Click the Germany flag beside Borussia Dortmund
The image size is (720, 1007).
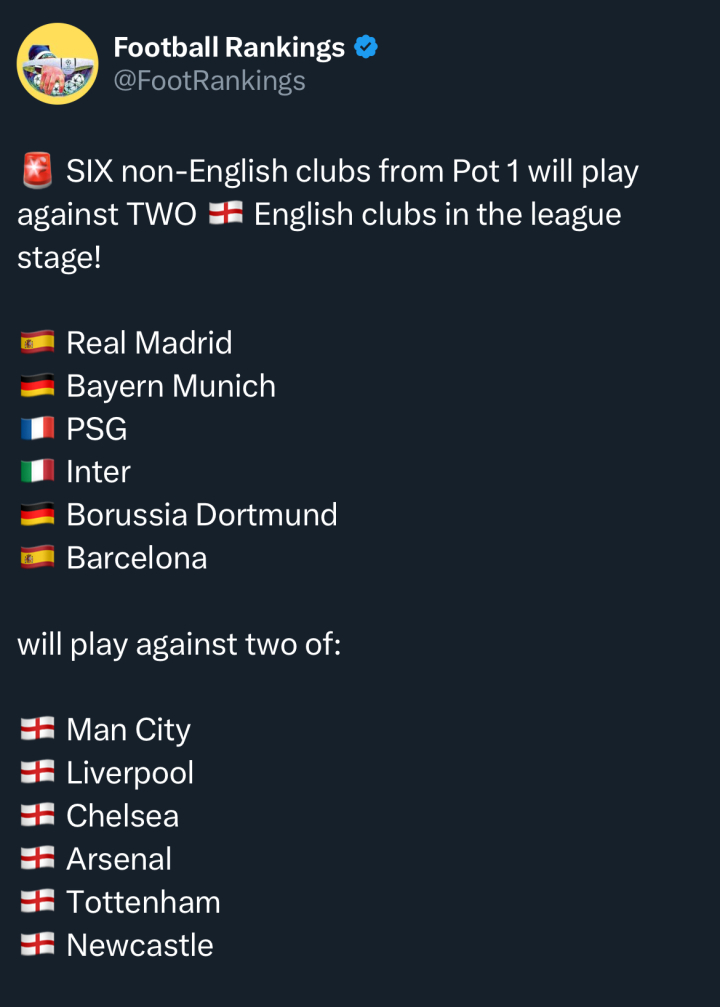click(x=37, y=514)
